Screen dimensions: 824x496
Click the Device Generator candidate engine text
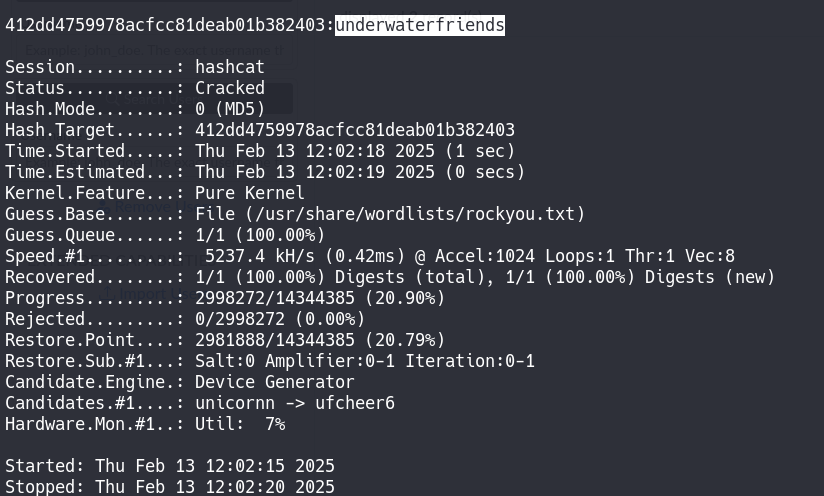(274, 382)
